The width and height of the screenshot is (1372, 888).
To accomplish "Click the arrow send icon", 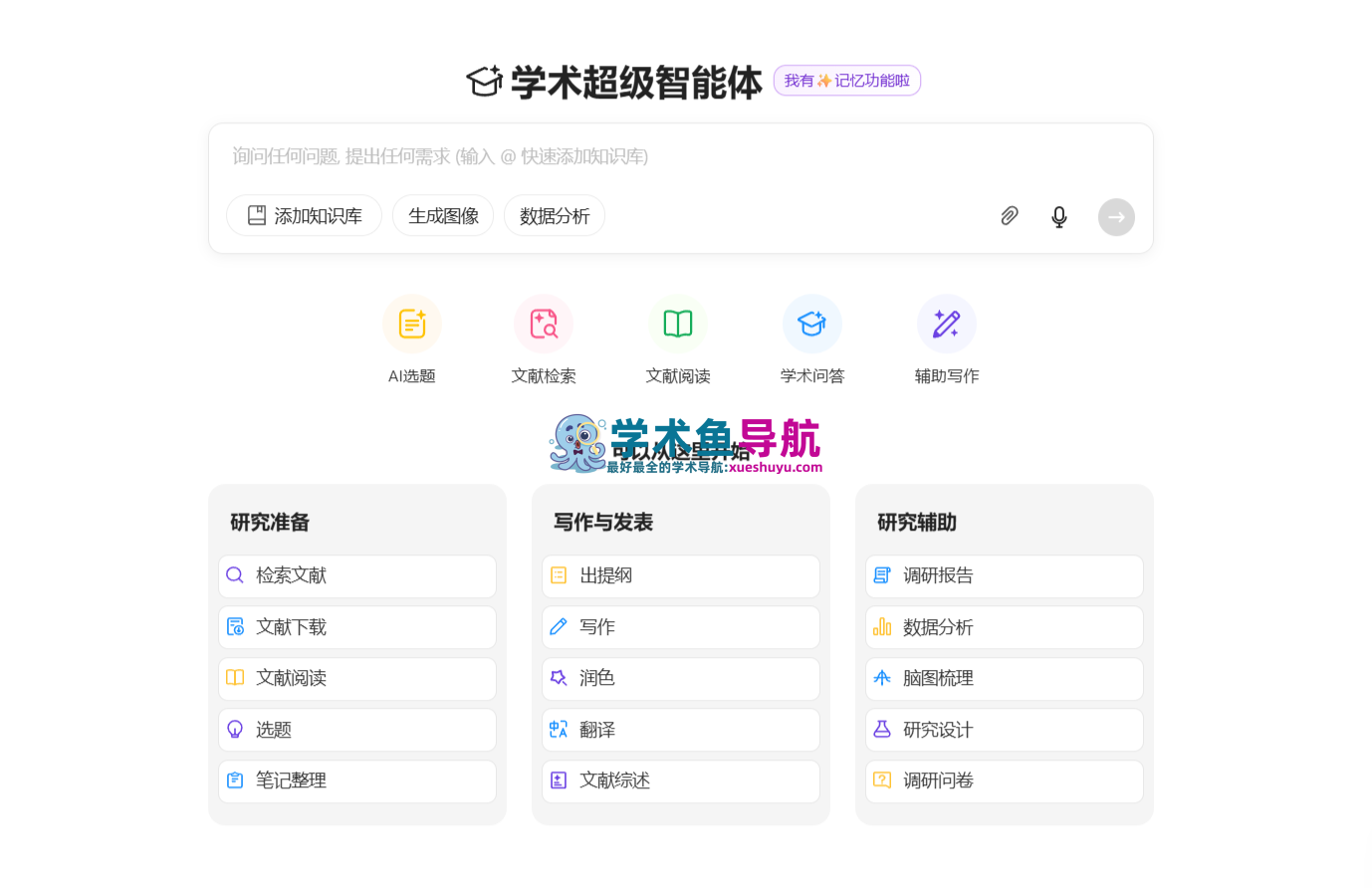I will 1115,216.
